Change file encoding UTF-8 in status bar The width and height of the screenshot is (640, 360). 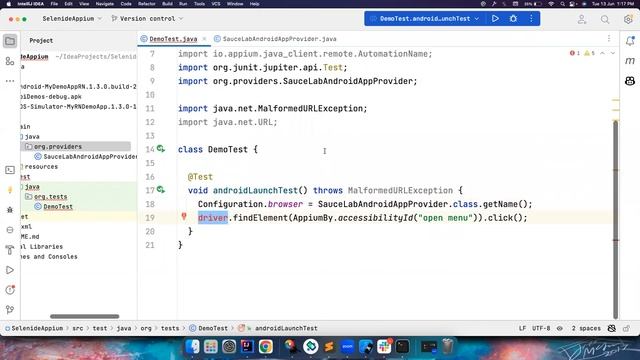point(541,328)
